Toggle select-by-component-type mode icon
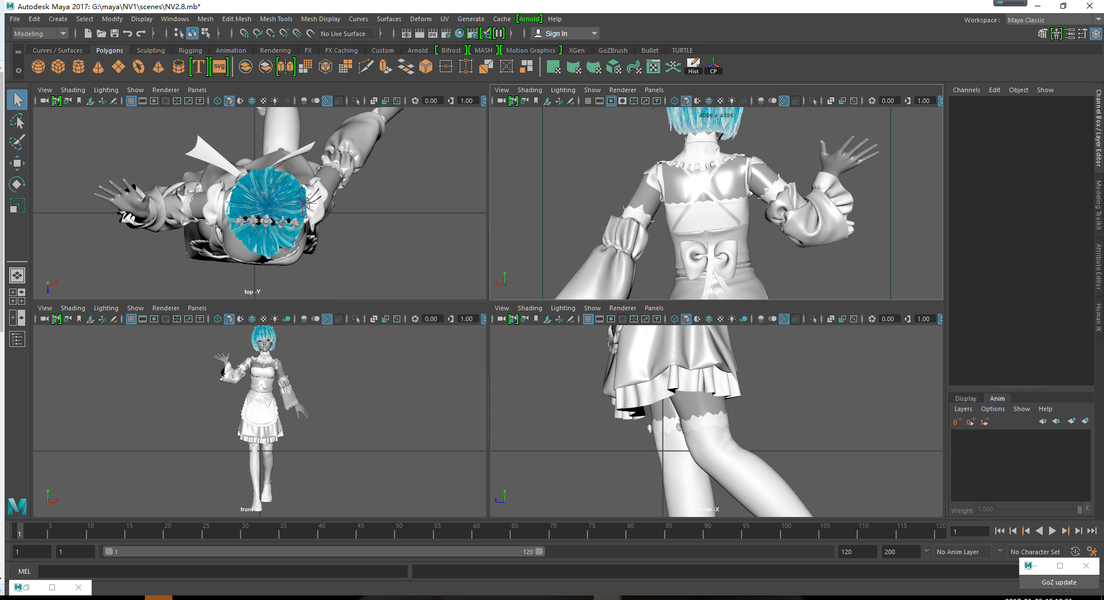This screenshot has width=1104, height=600. 205,33
